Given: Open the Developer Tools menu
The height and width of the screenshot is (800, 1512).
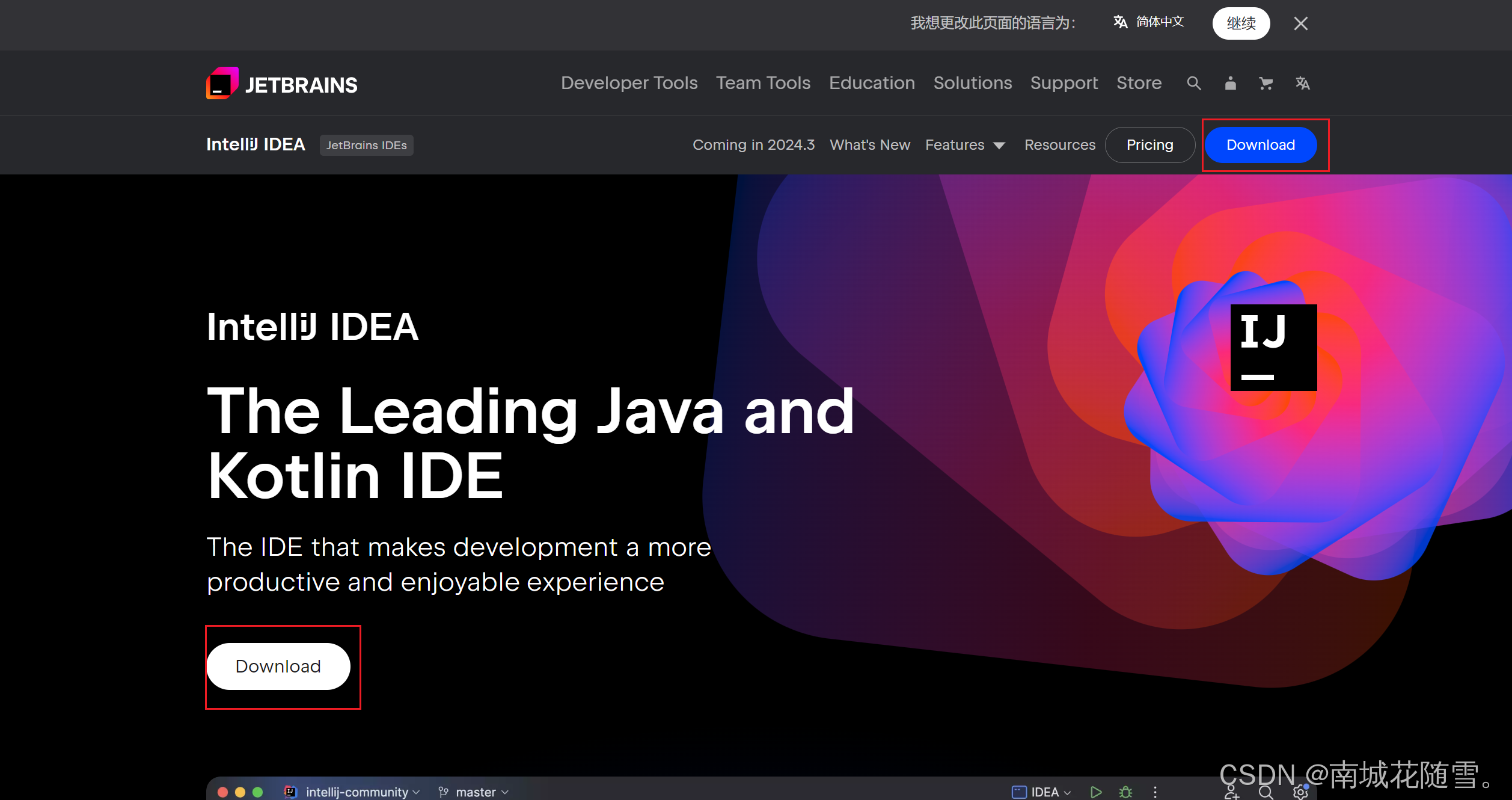Looking at the screenshot, I should pos(629,83).
